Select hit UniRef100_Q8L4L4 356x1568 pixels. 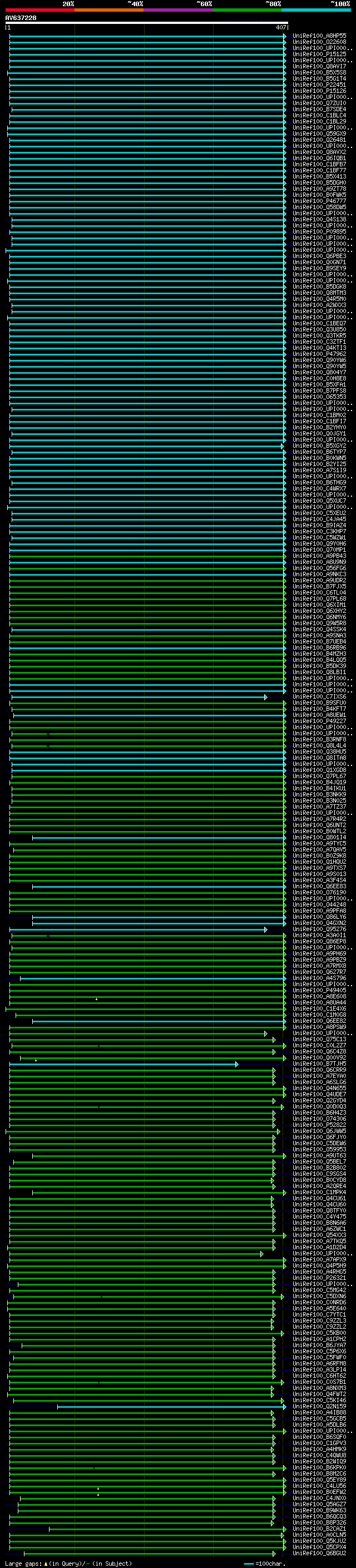pyautogui.click(x=319, y=746)
